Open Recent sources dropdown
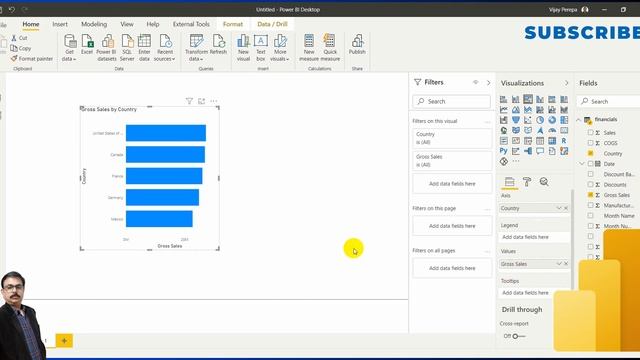This screenshot has width=640, height=360. point(165,47)
